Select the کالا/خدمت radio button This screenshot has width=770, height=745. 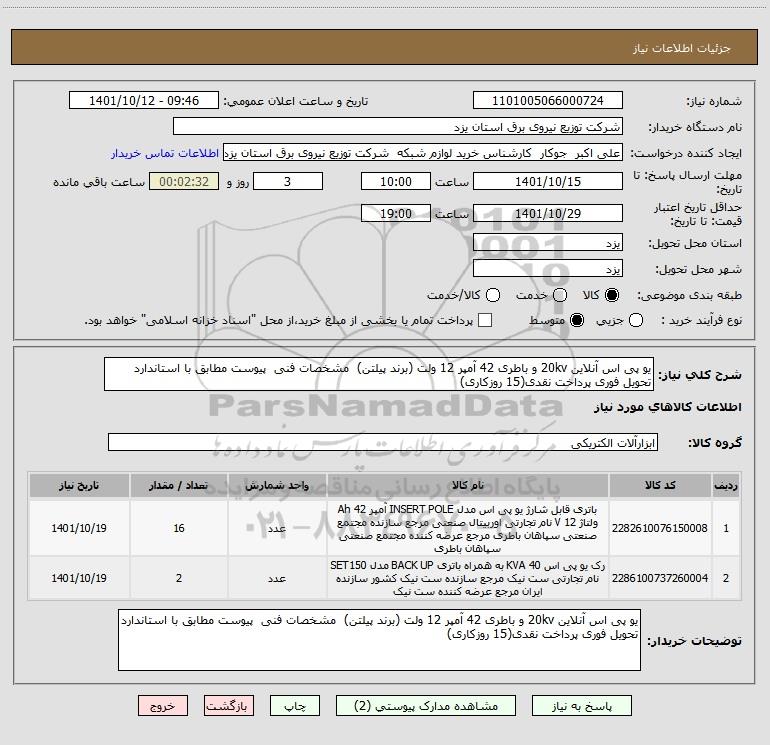click(493, 295)
